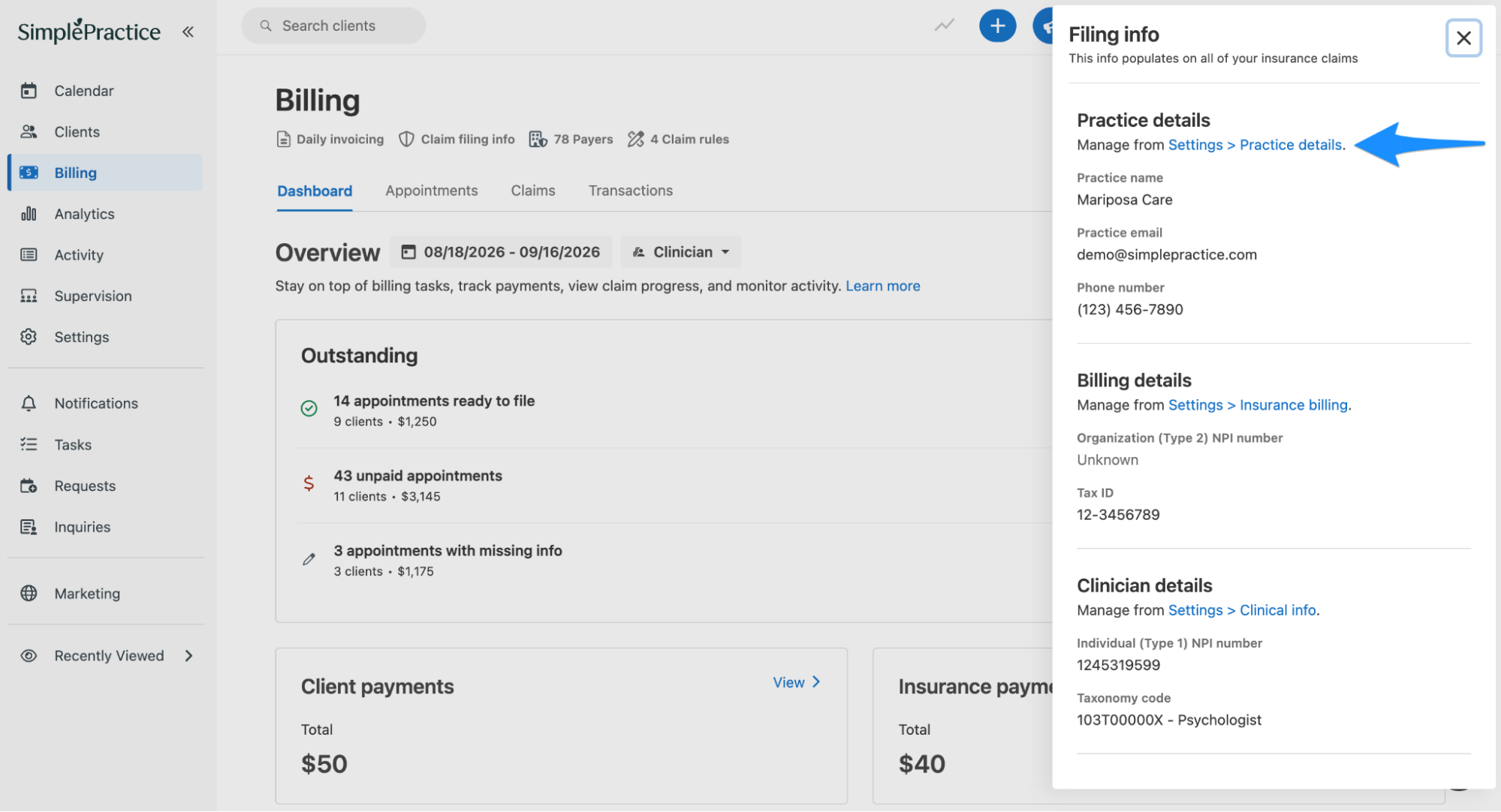Click taxonomy code 103T00000X - Psychologist
The image size is (1501, 812).
coord(1169,720)
